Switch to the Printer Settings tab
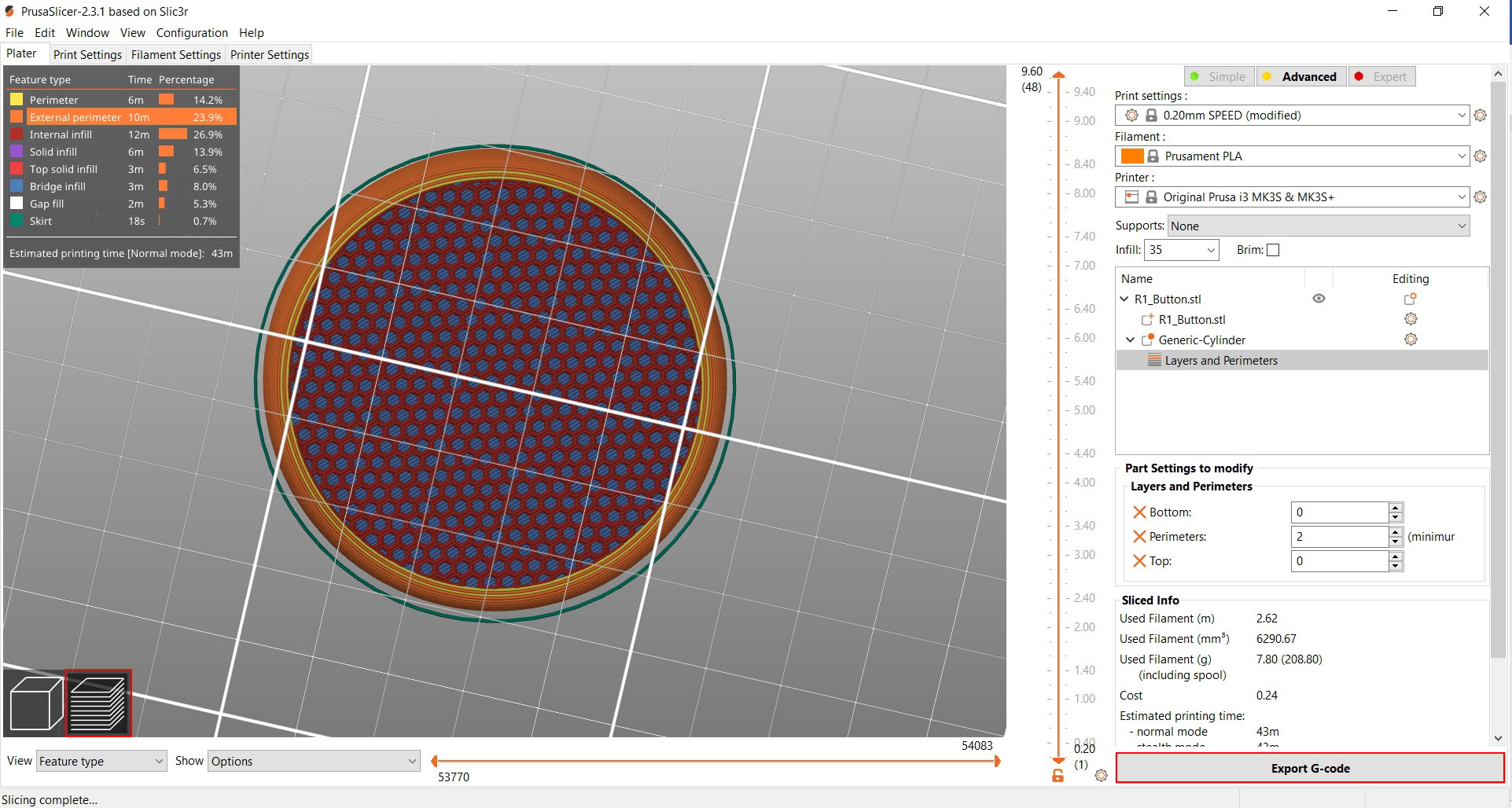Viewport: 1512px width, 808px height. [270, 55]
